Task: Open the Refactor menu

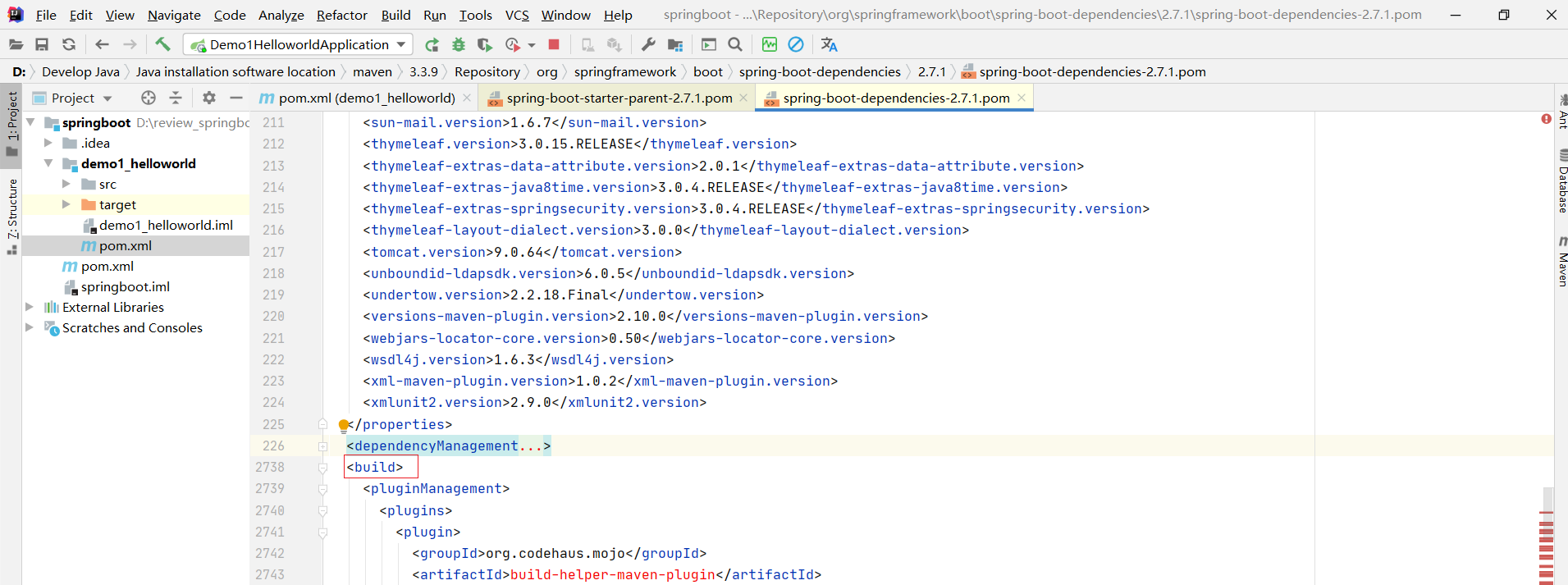Action: click(x=341, y=15)
